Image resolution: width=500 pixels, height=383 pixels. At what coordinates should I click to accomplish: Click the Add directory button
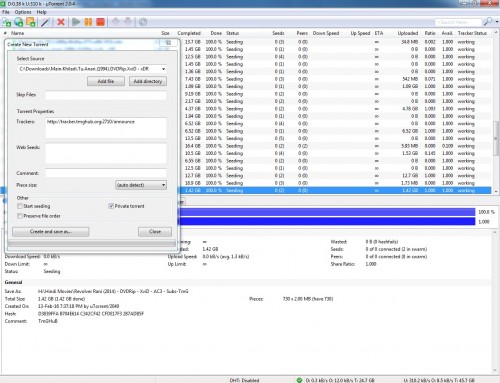tap(148, 81)
